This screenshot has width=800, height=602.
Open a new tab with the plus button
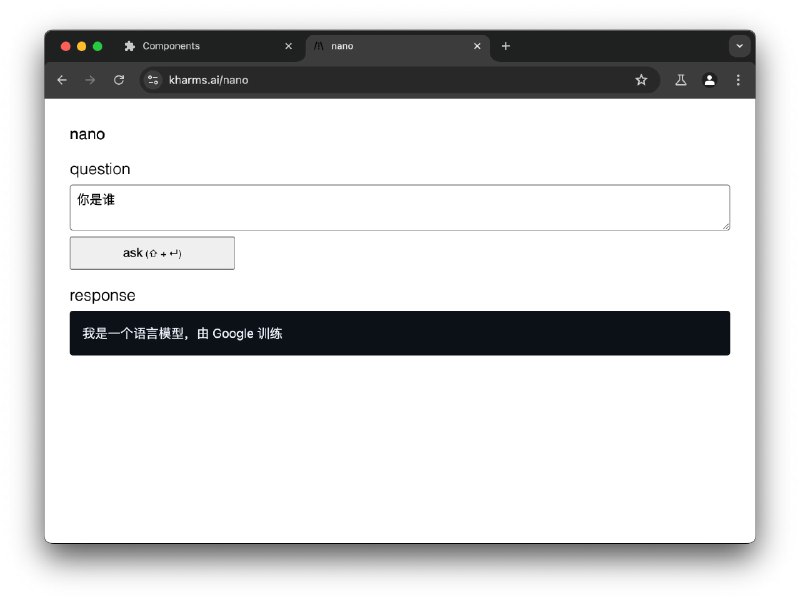coord(506,46)
